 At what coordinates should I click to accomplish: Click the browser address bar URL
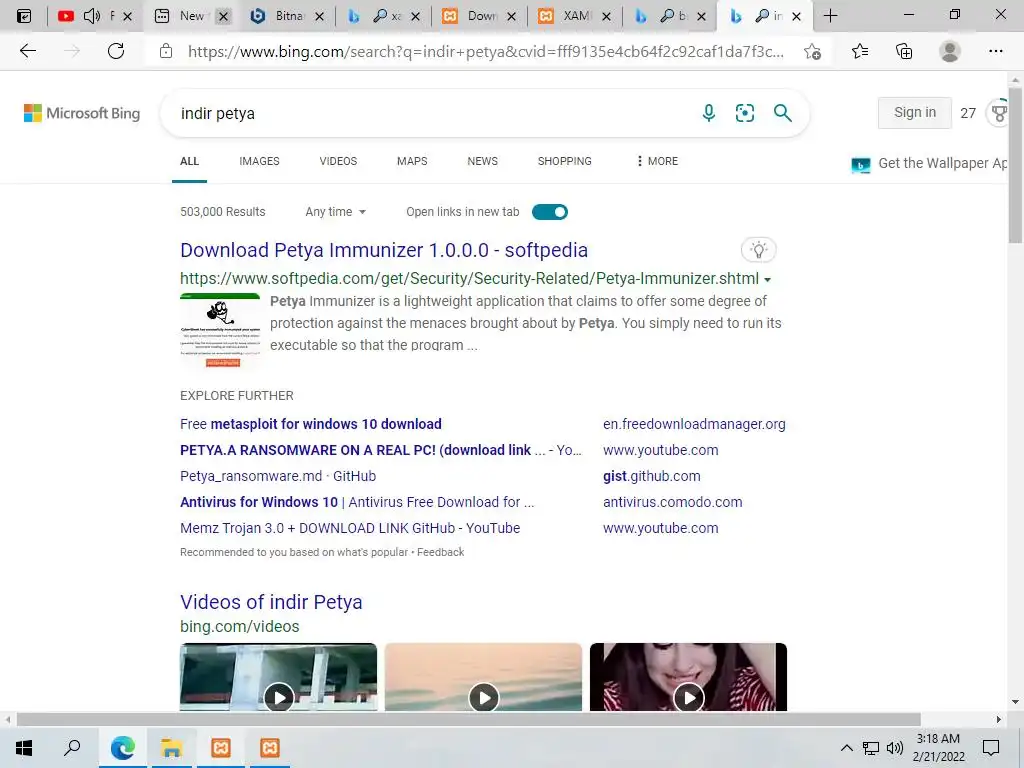pos(485,52)
